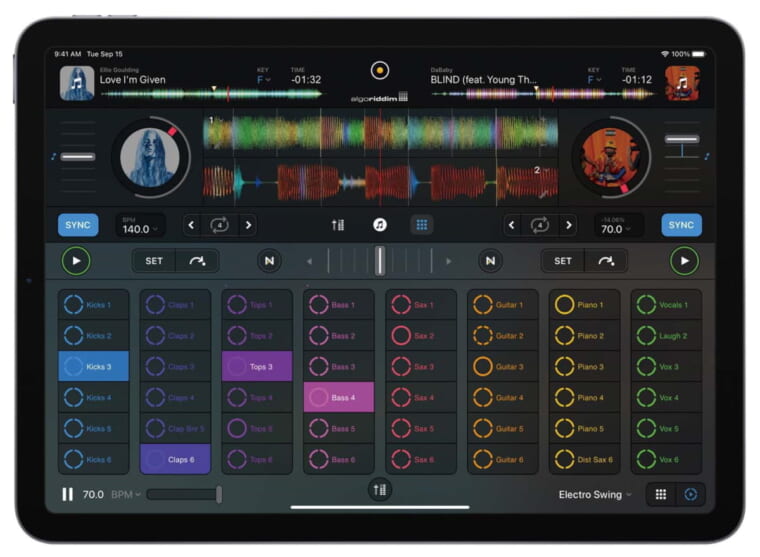Image resolution: width=760 pixels, height=557 pixels.
Task: Trigger the Dist Sax 6 loop pad
Action: point(585,460)
